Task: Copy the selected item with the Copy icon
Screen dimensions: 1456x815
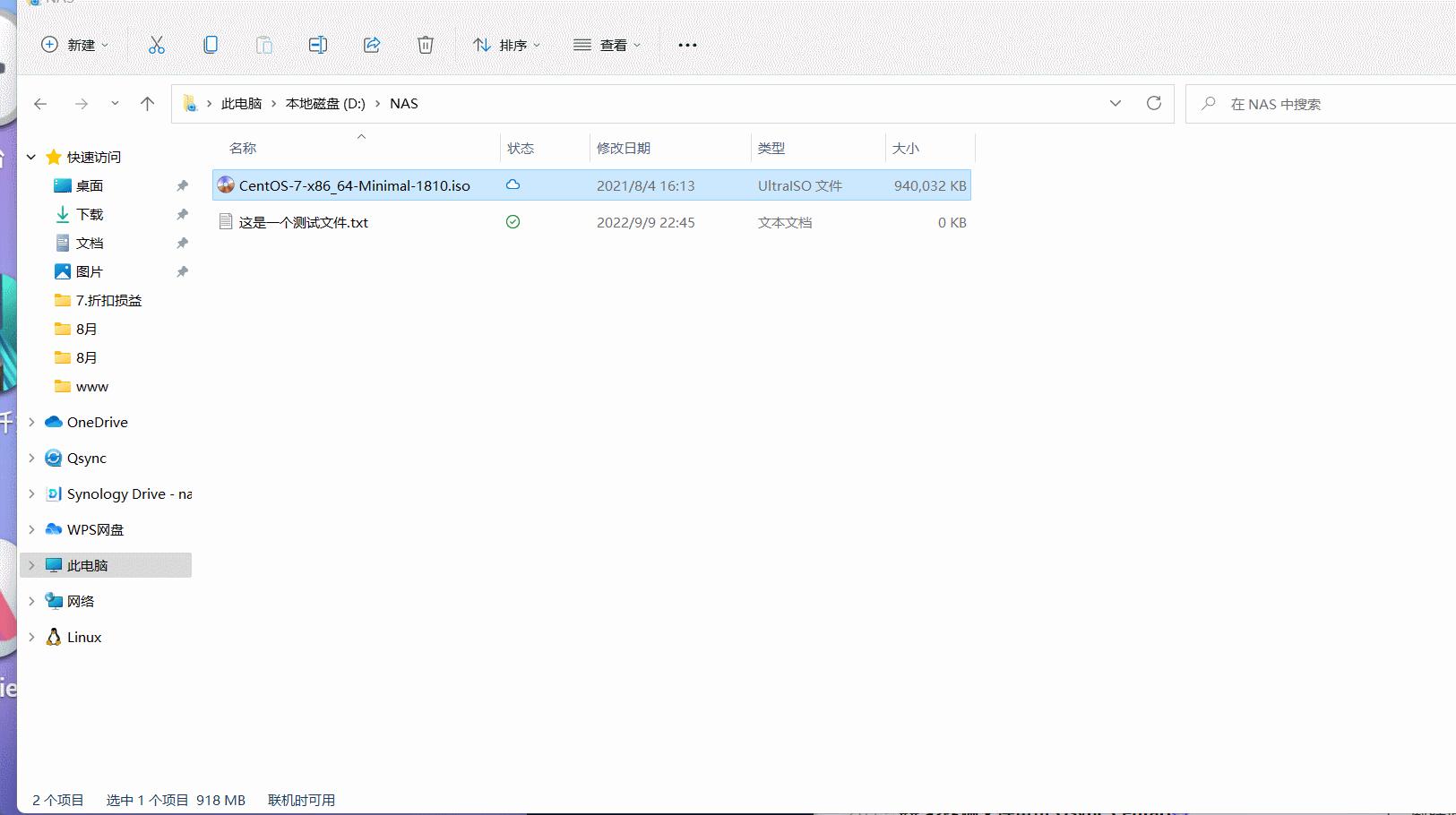Action: tap(211, 45)
